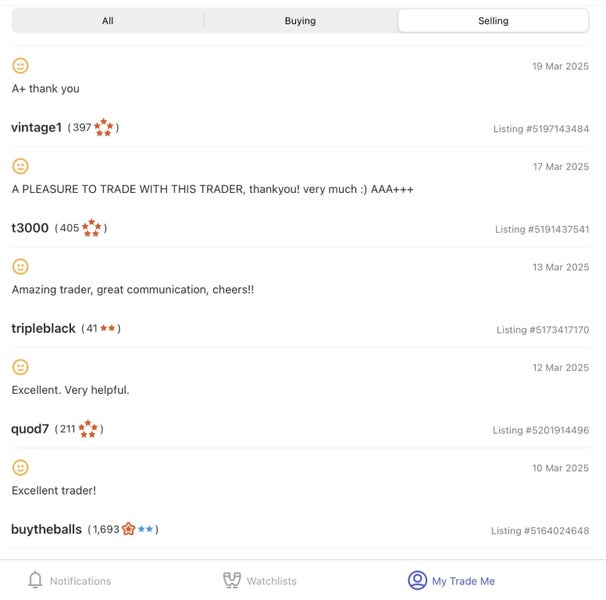The height and width of the screenshot is (600, 606).
Task: Switch to the All feedback tab
Action: 108,21
